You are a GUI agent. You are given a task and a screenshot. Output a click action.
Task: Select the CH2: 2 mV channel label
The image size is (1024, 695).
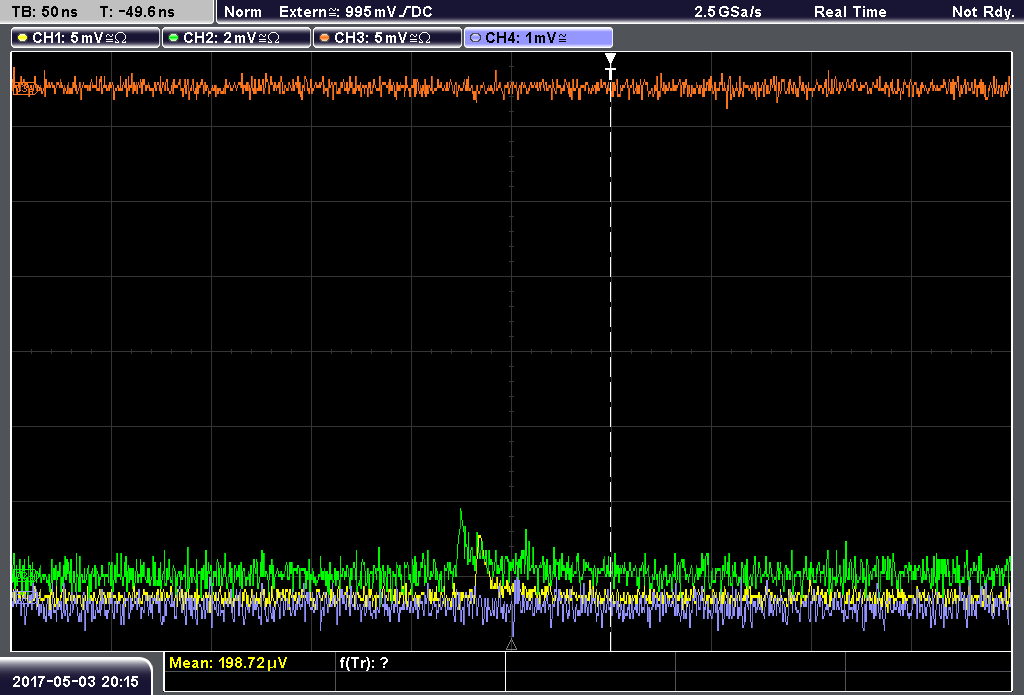tap(236, 38)
